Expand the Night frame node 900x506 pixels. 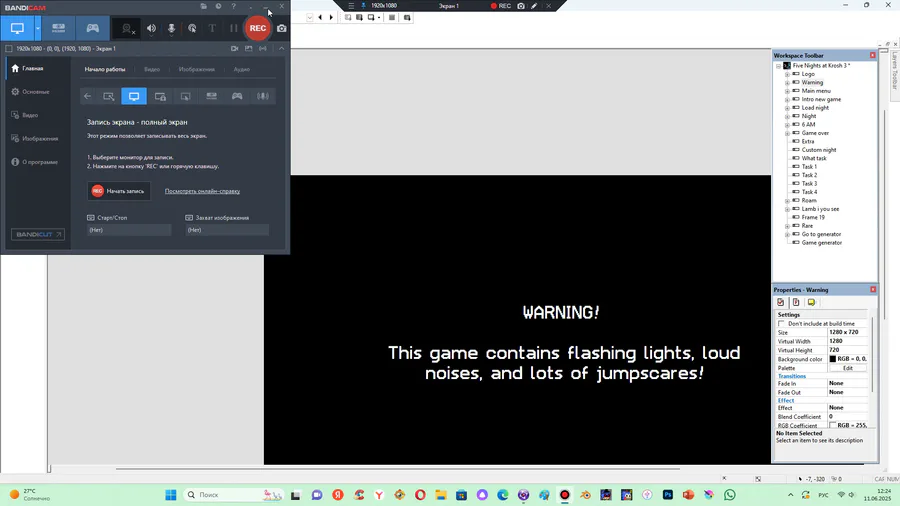click(x=787, y=116)
